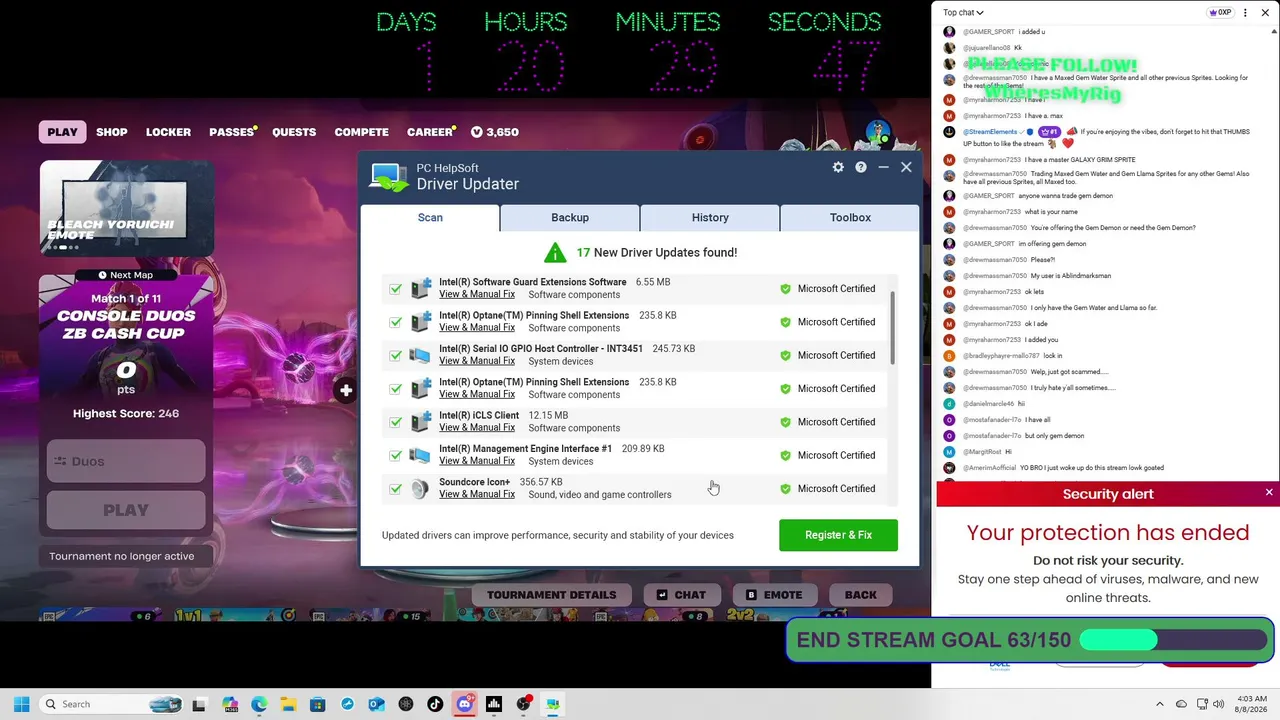The height and width of the screenshot is (720, 1280).
Task: Click the device icon for Intel Serial IO GPIO Host Controller
Action: (421, 355)
